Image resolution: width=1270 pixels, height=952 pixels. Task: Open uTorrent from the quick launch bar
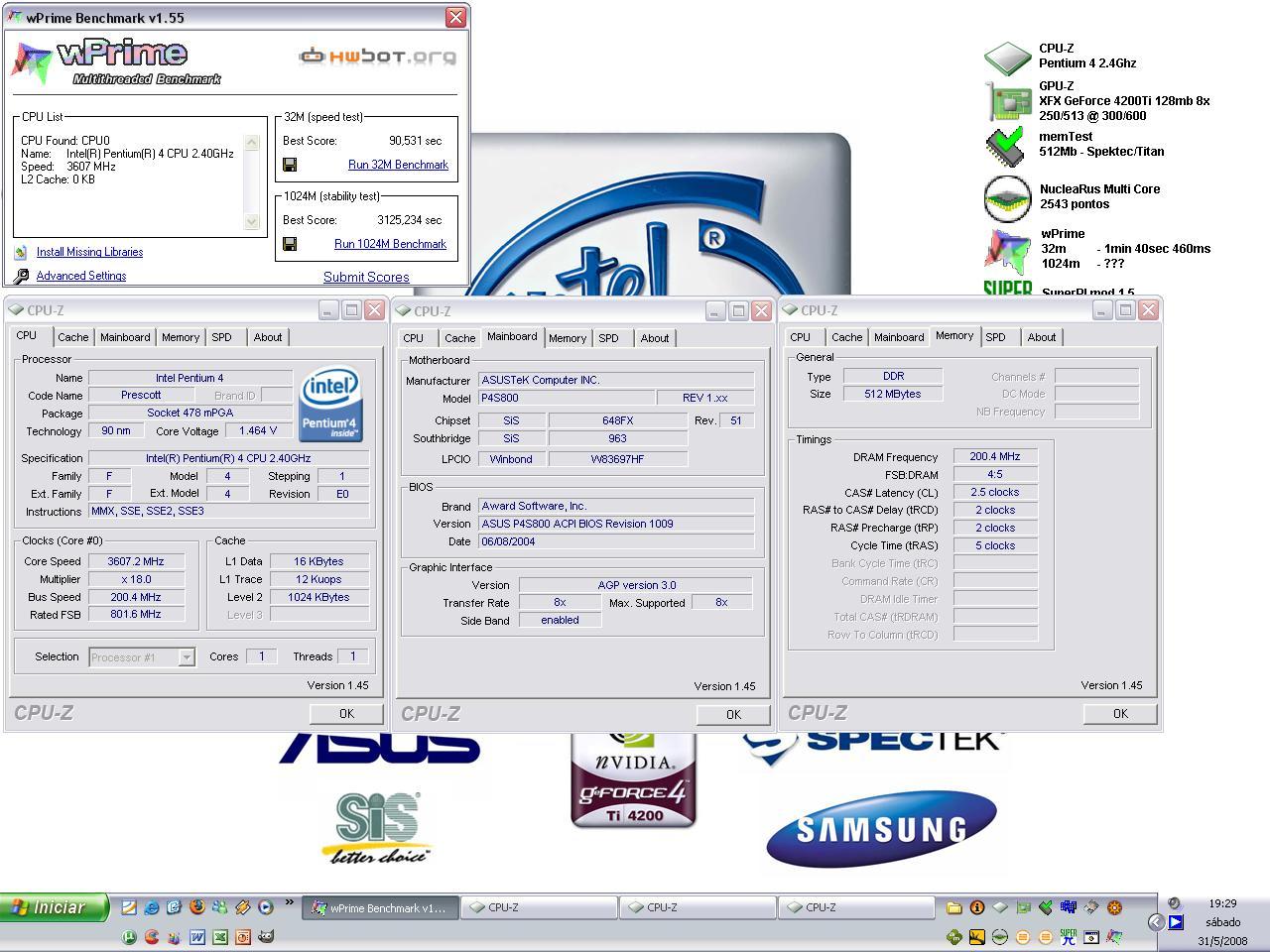[129, 937]
